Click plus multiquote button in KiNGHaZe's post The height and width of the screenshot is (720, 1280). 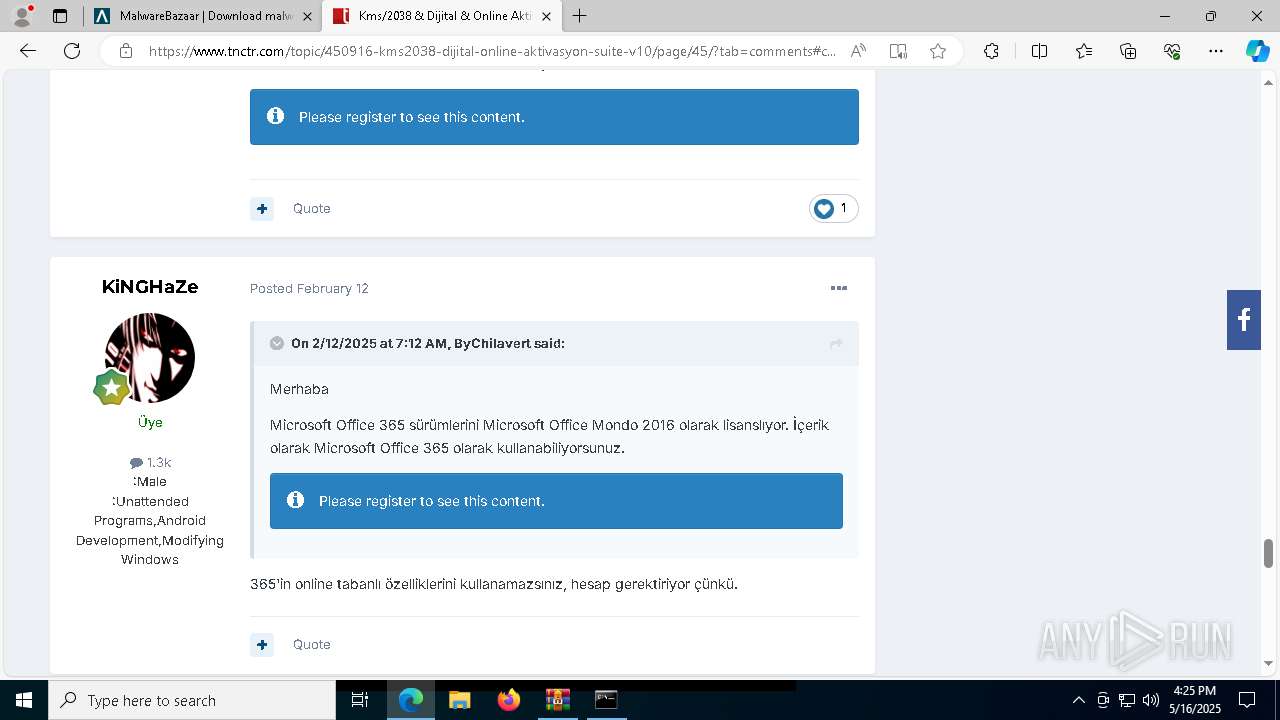[x=262, y=645]
